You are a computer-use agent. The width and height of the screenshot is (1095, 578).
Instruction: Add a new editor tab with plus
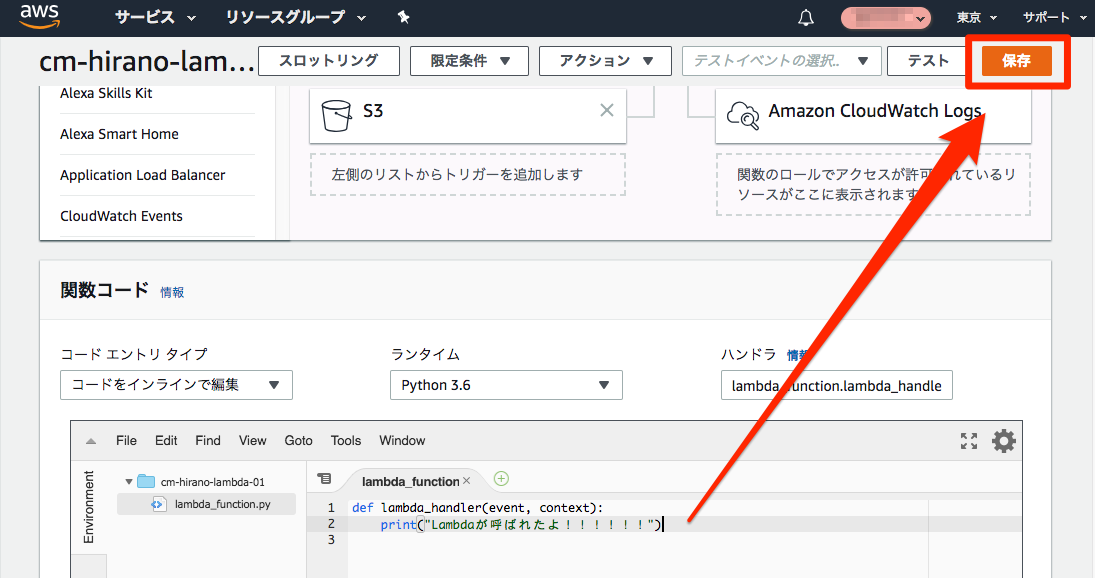501,479
